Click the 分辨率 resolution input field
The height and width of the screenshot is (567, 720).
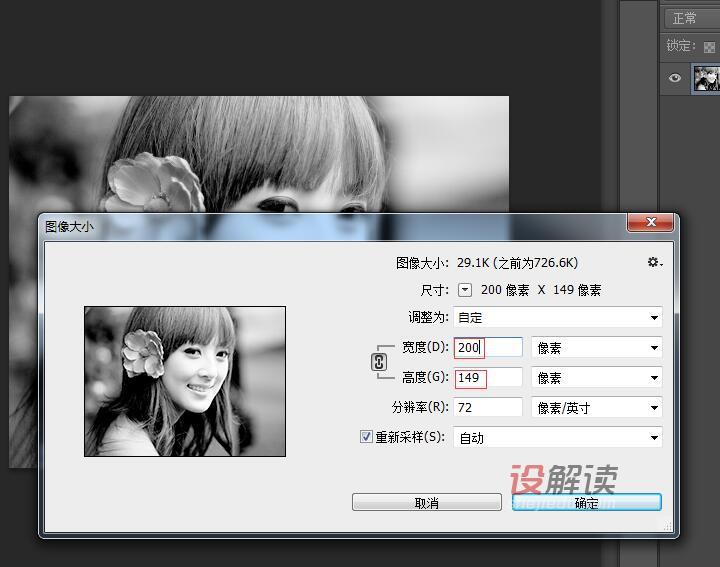point(488,408)
